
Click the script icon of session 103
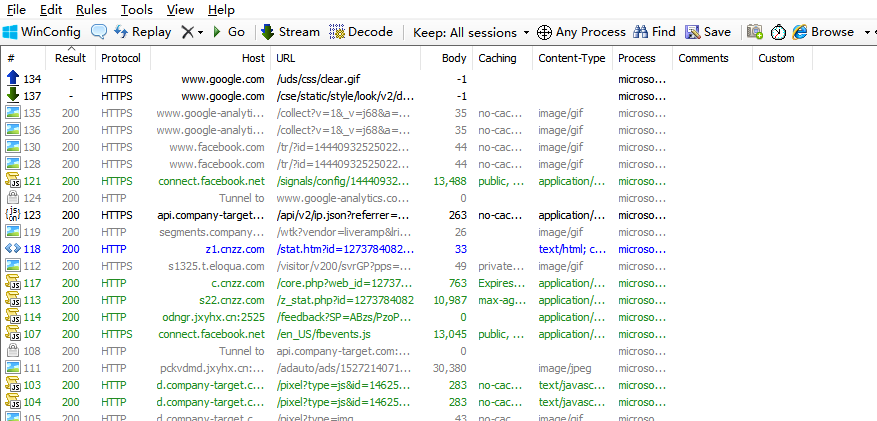click(x=13, y=385)
